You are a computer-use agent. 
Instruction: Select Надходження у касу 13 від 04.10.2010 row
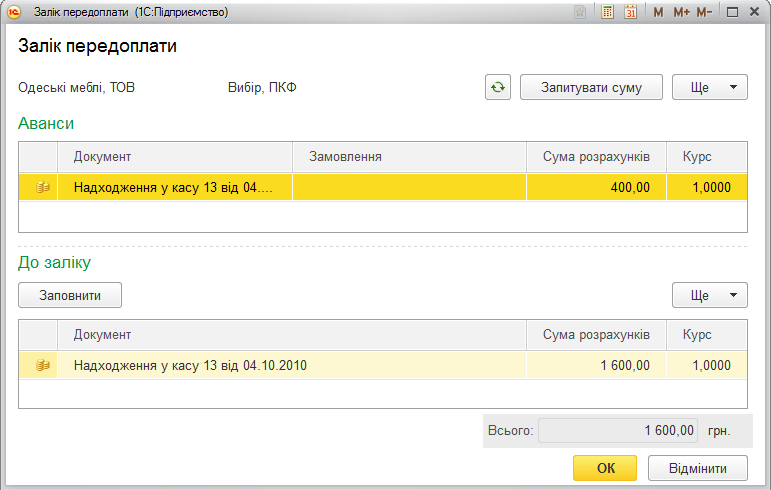[292, 365]
